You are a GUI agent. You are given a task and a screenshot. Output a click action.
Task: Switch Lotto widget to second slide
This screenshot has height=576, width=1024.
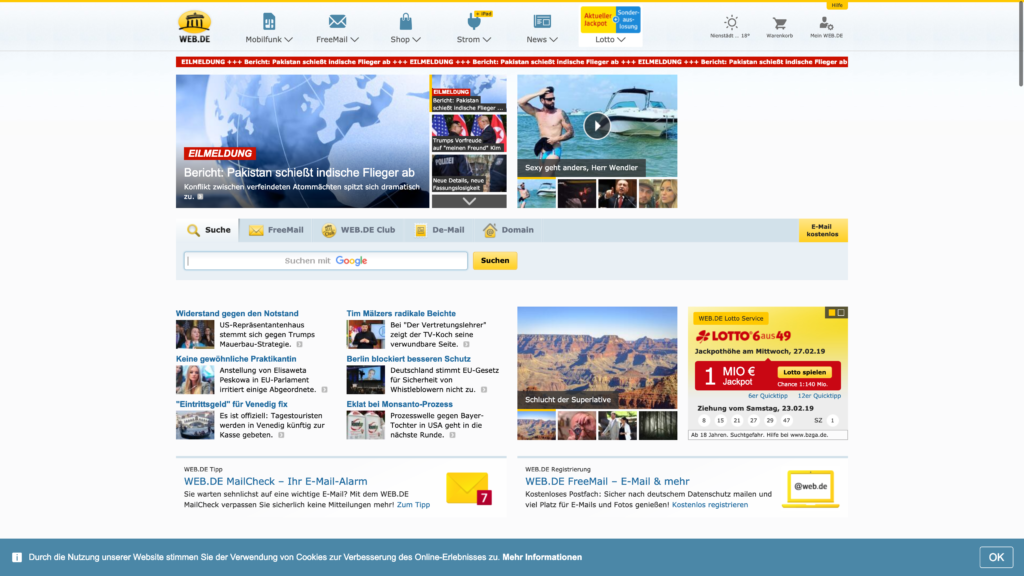pos(841,313)
